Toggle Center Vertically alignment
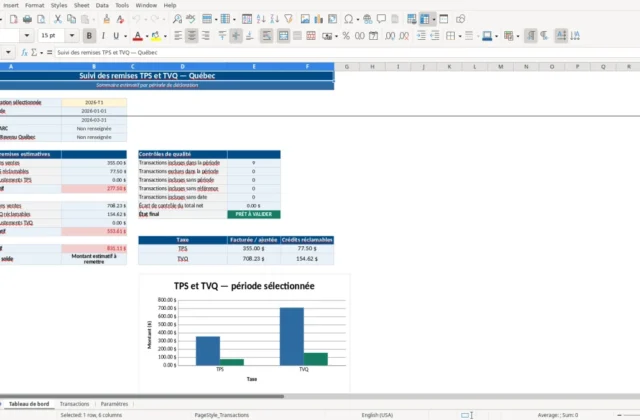640x420 pixels. (236, 36)
